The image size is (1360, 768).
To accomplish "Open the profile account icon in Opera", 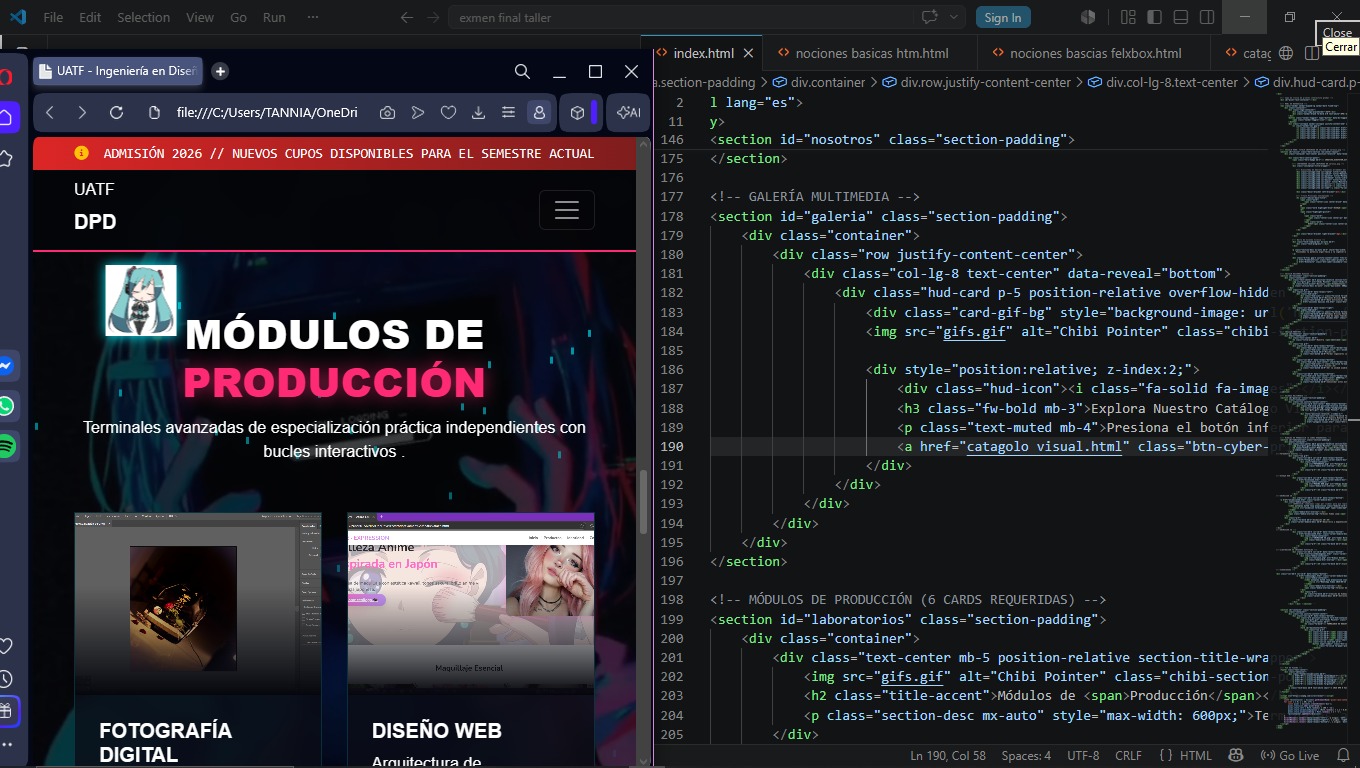I will [x=539, y=113].
